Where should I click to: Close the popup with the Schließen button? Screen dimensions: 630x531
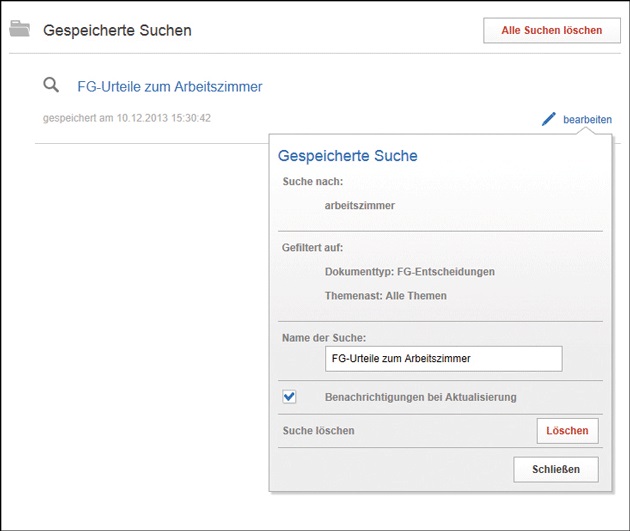(556, 469)
